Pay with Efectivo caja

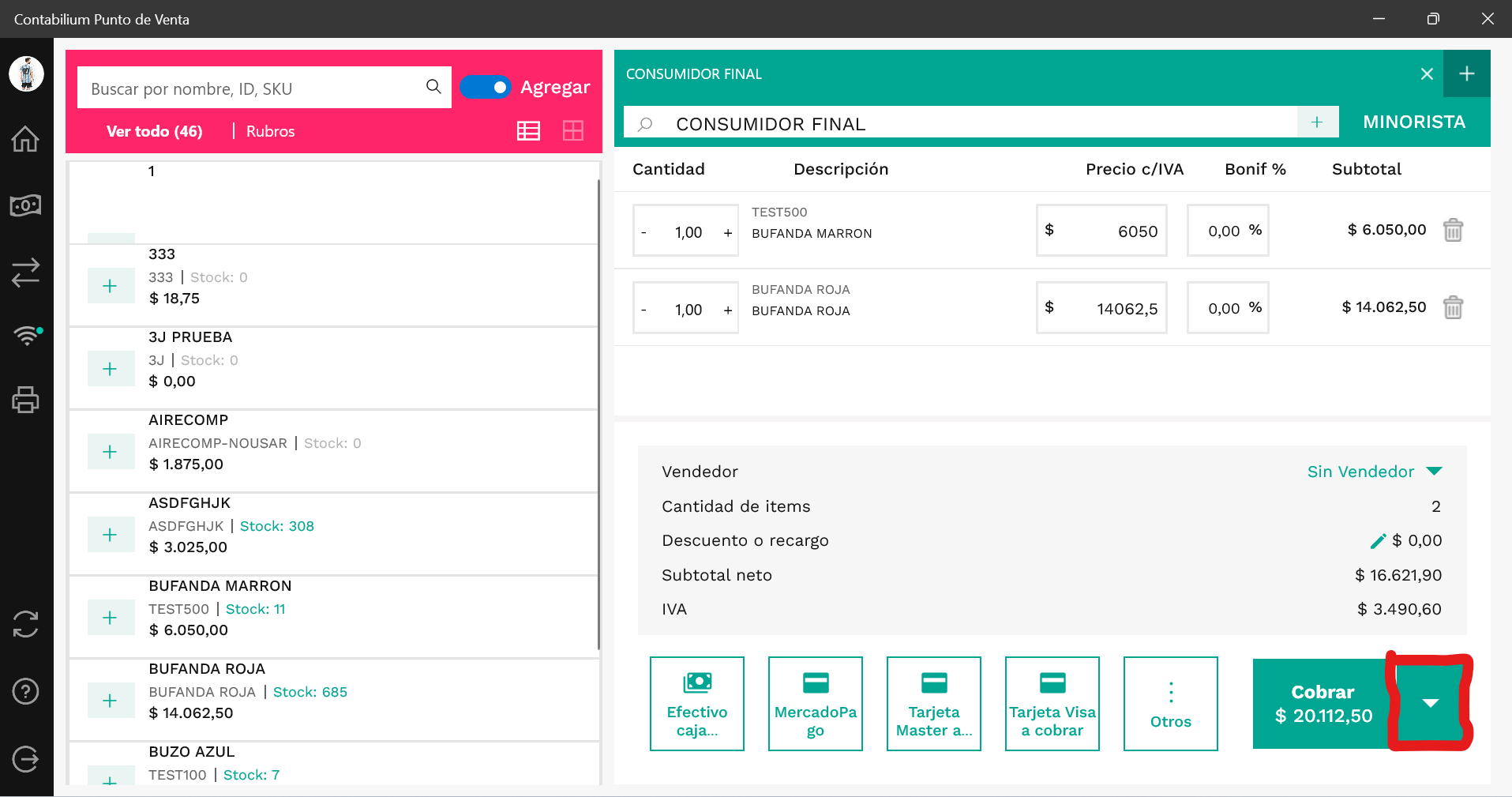click(x=697, y=704)
